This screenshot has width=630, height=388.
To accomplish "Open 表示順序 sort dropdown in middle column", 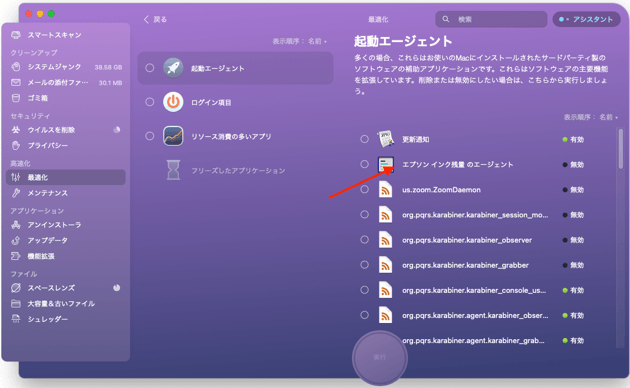I will (300, 41).
